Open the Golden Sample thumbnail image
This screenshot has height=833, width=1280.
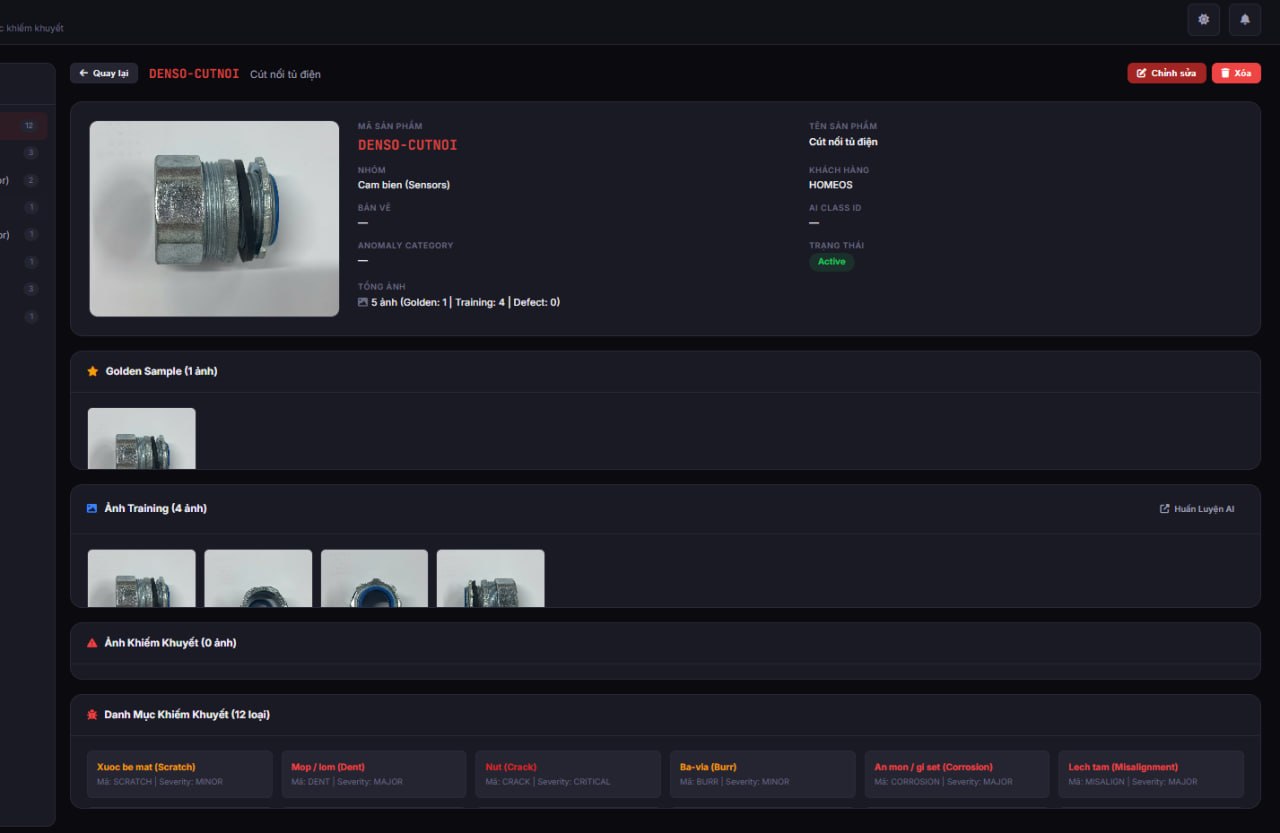click(x=142, y=438)
